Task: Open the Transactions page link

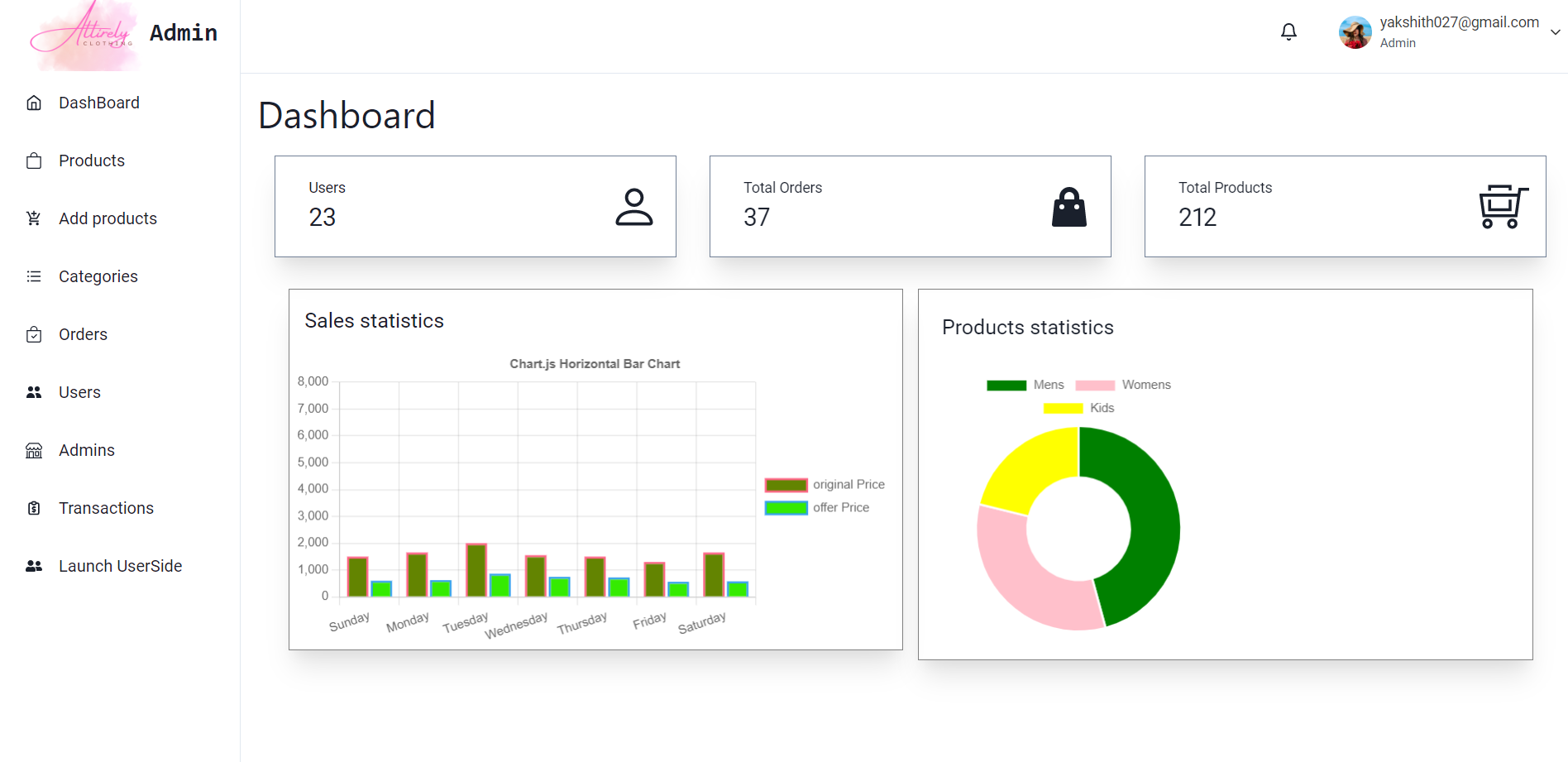Action: [x=106, y=508]
